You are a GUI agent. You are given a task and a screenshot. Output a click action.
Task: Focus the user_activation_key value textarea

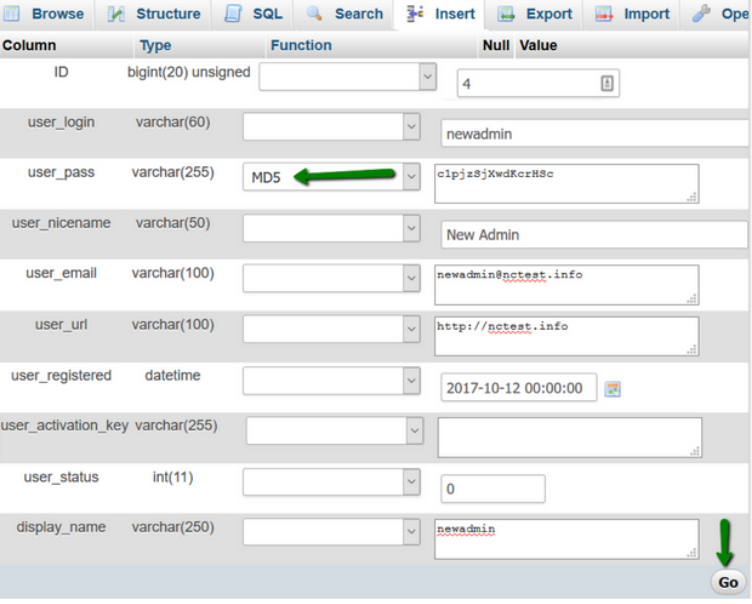569,437
